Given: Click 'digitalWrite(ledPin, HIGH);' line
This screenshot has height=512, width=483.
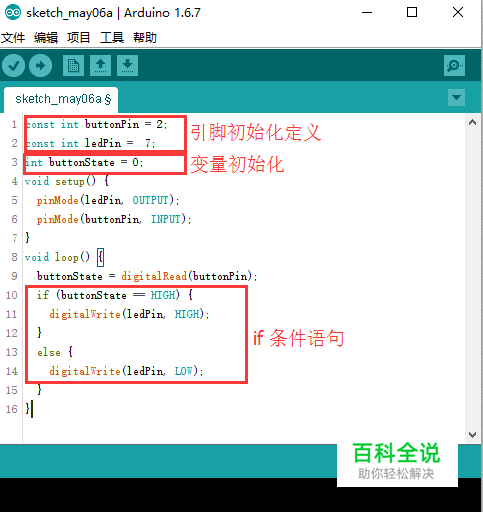Looking at the screenshot, I should coord(129,314).
